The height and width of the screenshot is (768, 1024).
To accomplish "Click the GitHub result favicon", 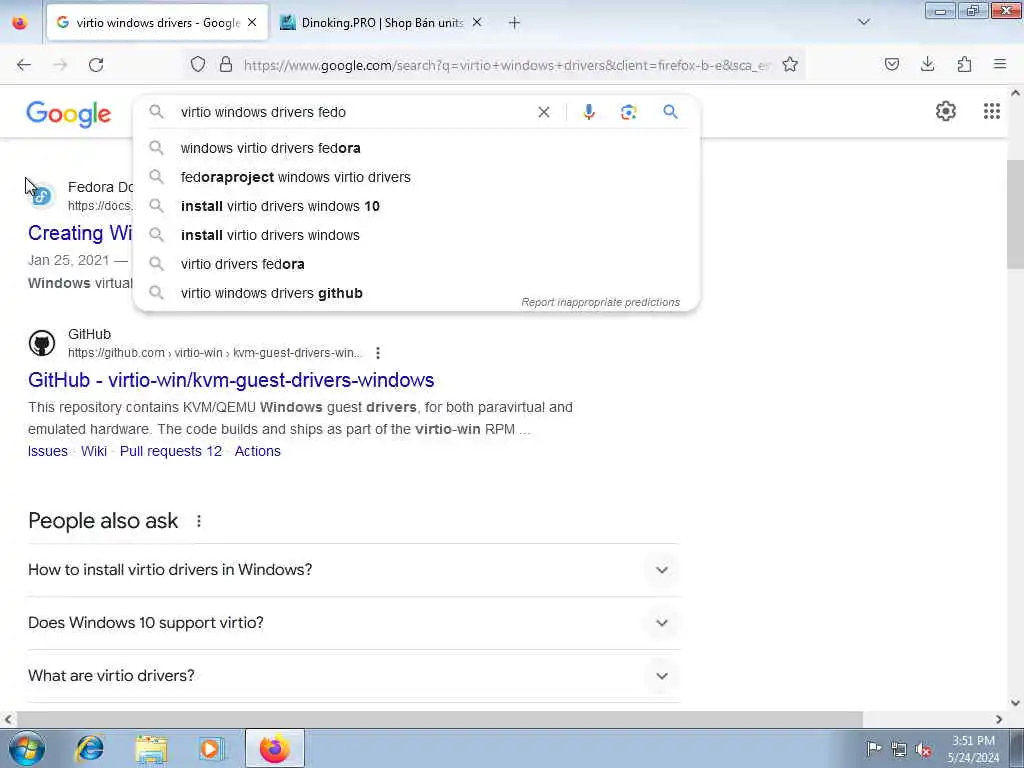I will [42, 344].
